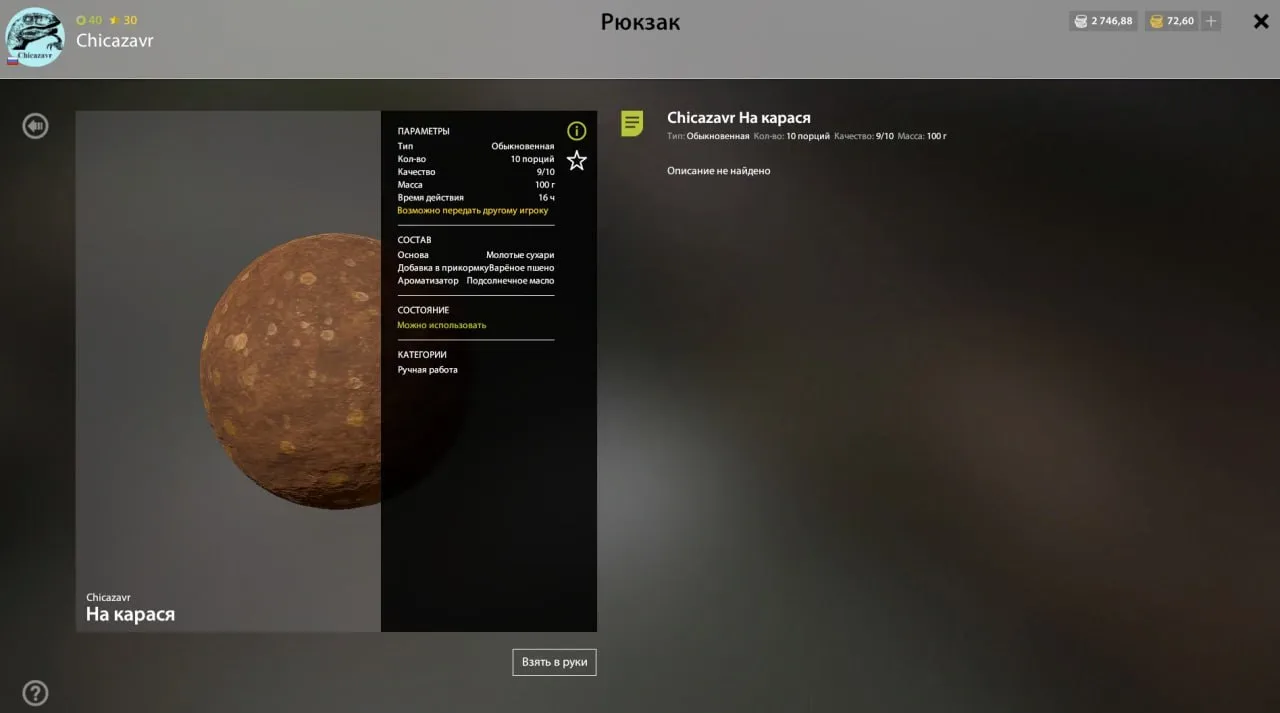Open help with question mark icon

(35, 693)
